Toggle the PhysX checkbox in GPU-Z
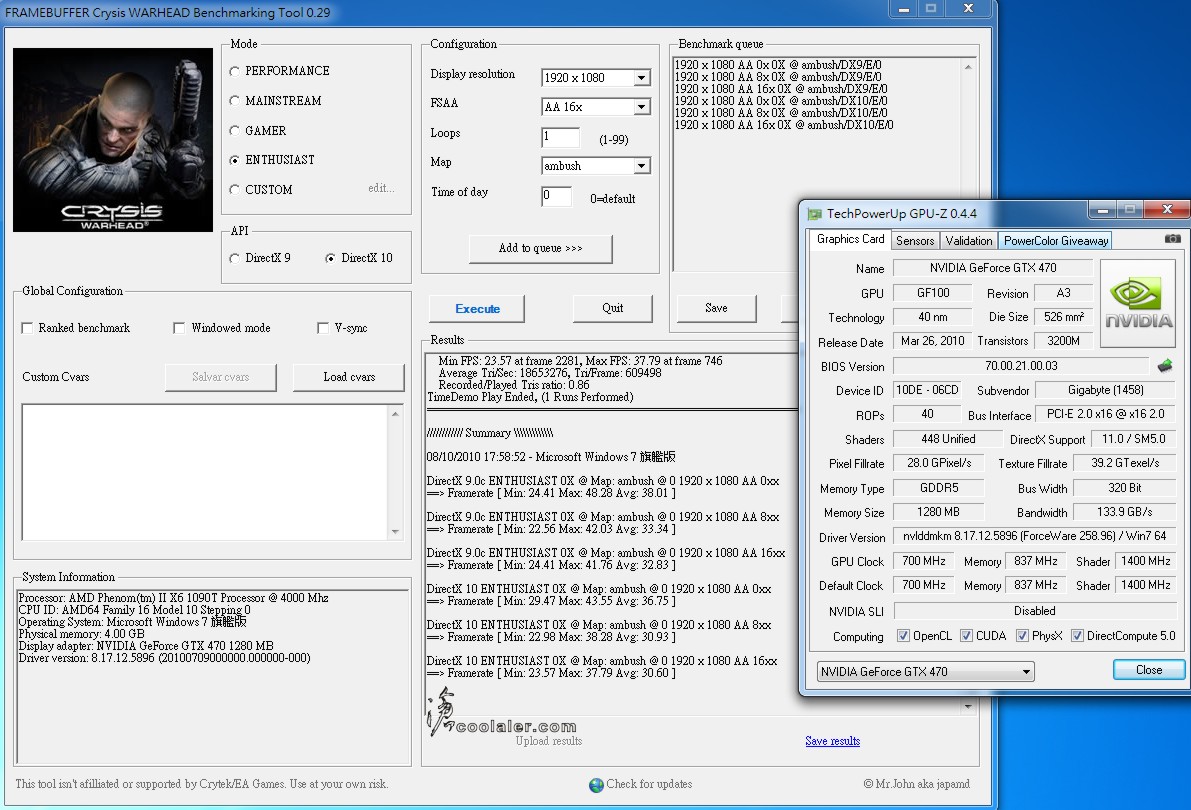 point(1022,636)
